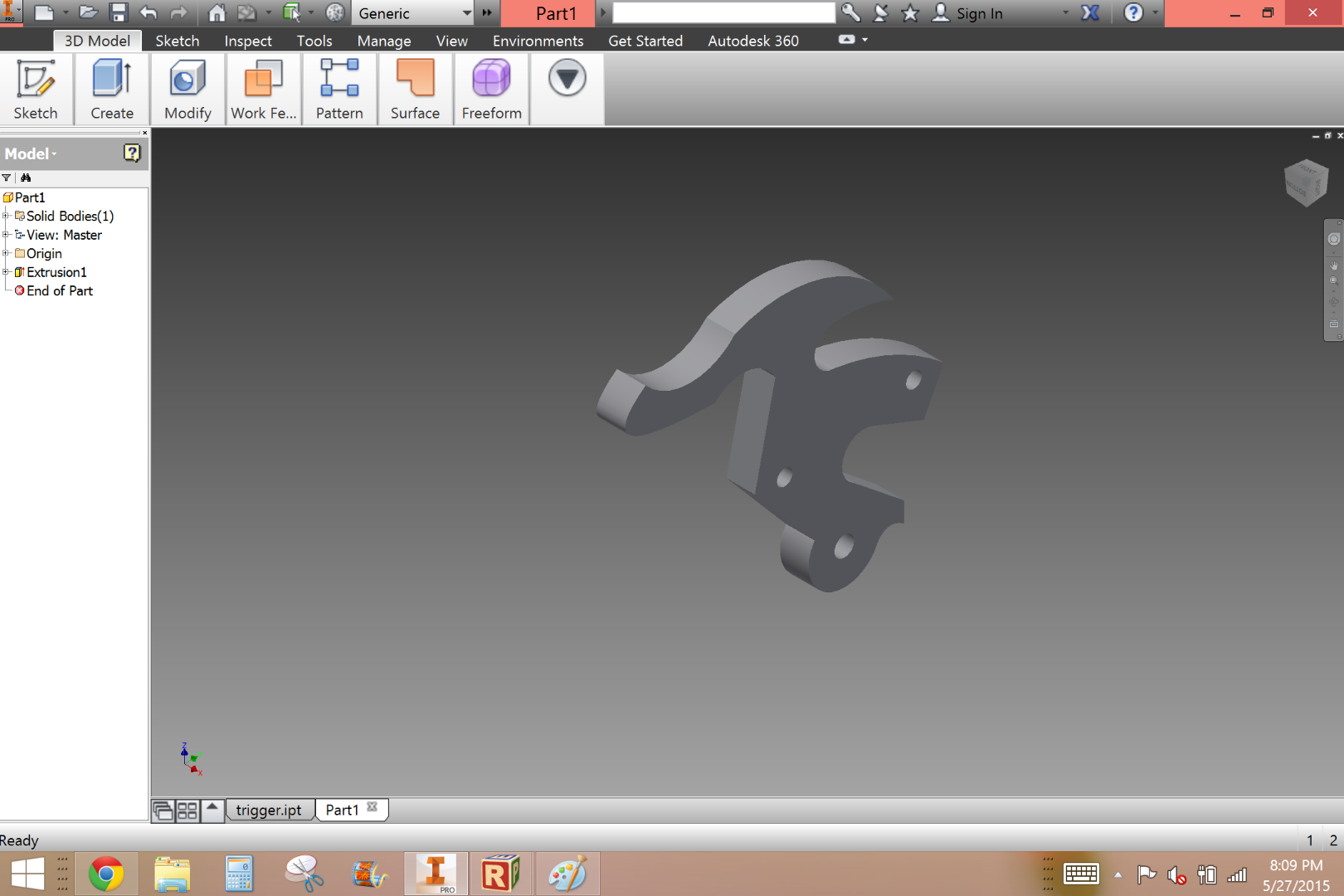Open the Select tool dropdown arrow
This screenshot has width=1344, height=896.
pyautogui.click(x=311, y=12)
